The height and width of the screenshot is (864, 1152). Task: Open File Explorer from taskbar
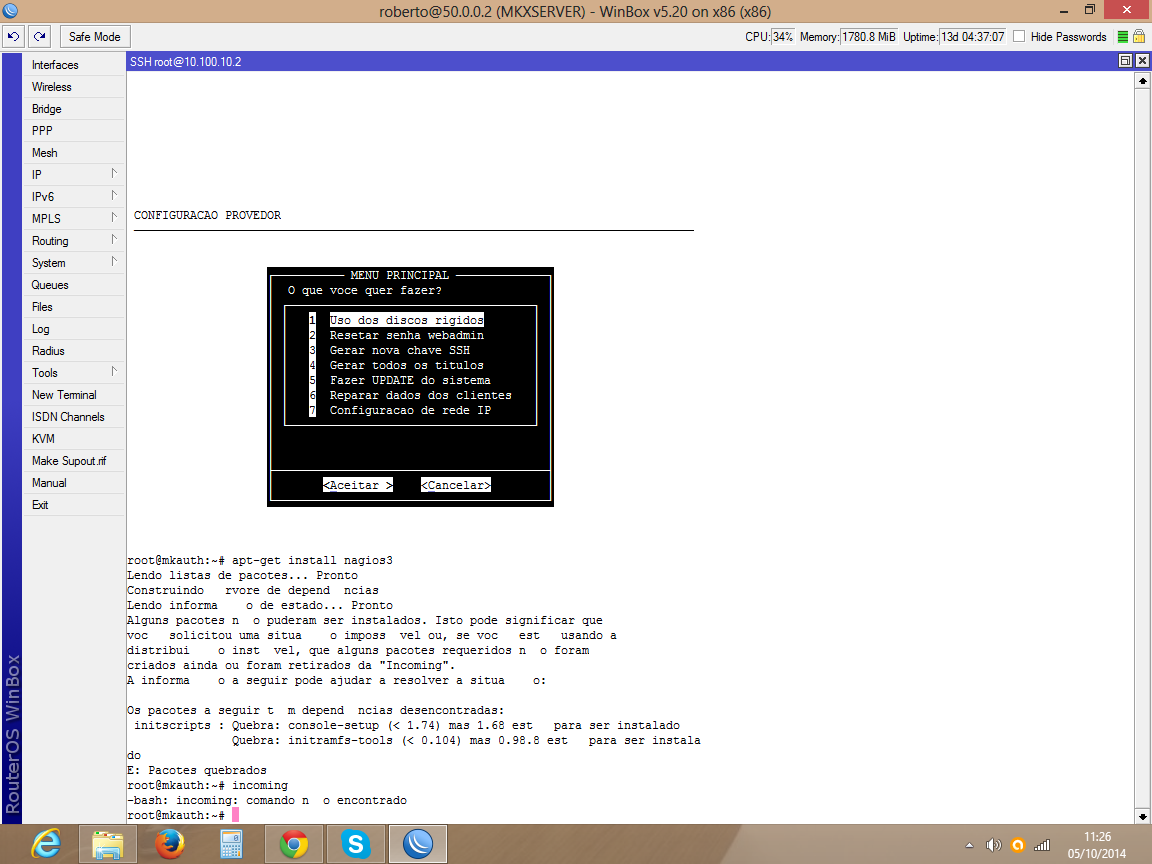[x=107, y=845]
